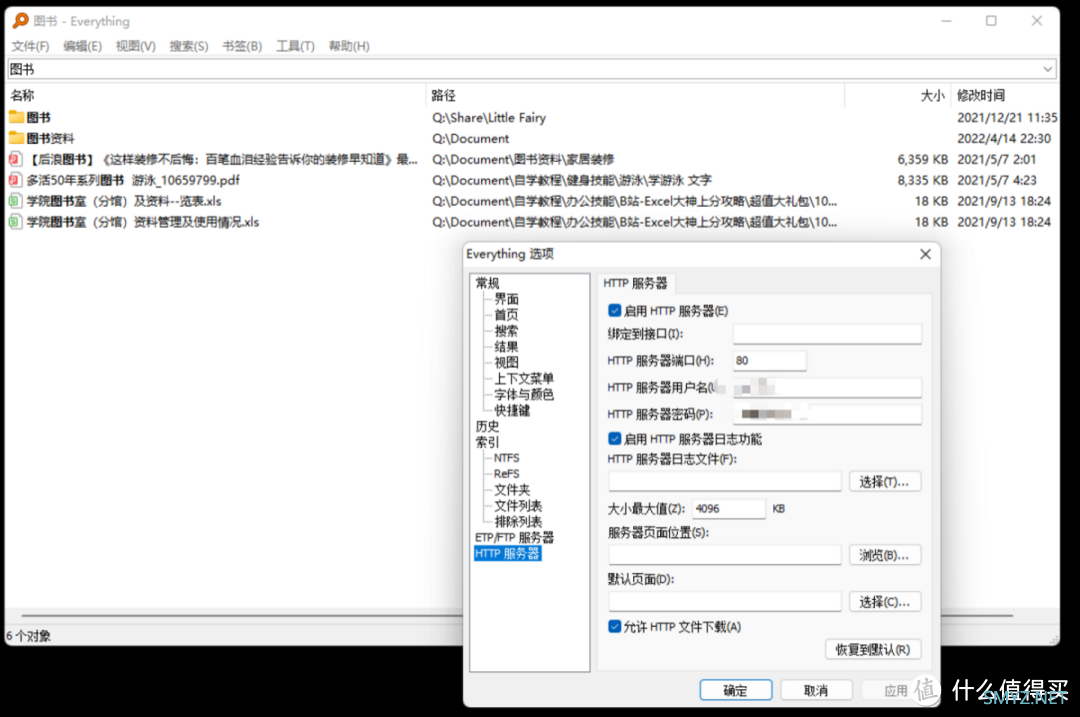Focus the HTTP 服务器用户名 field
Viewport: 1080px width, 717px height.
(x=827, y=388)
